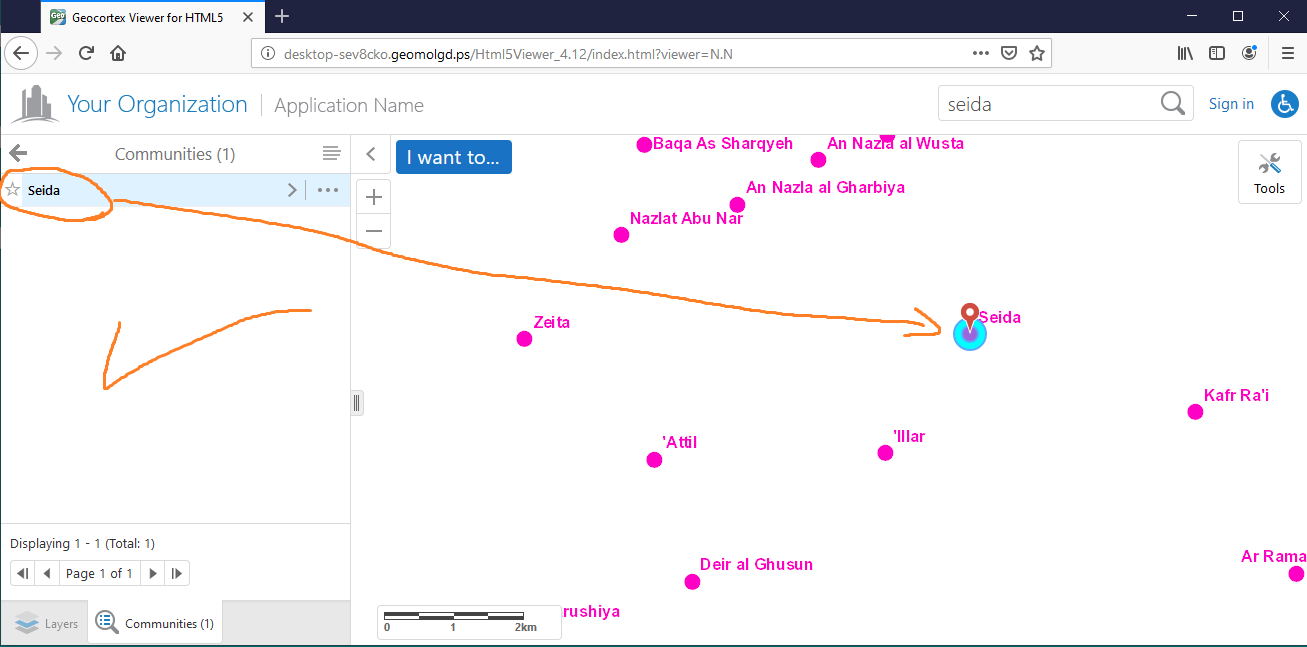Open the accessibility wheelchair icon
Image resolution: width=1307 pixels, height=647 pixels.
pos(1285,104)
